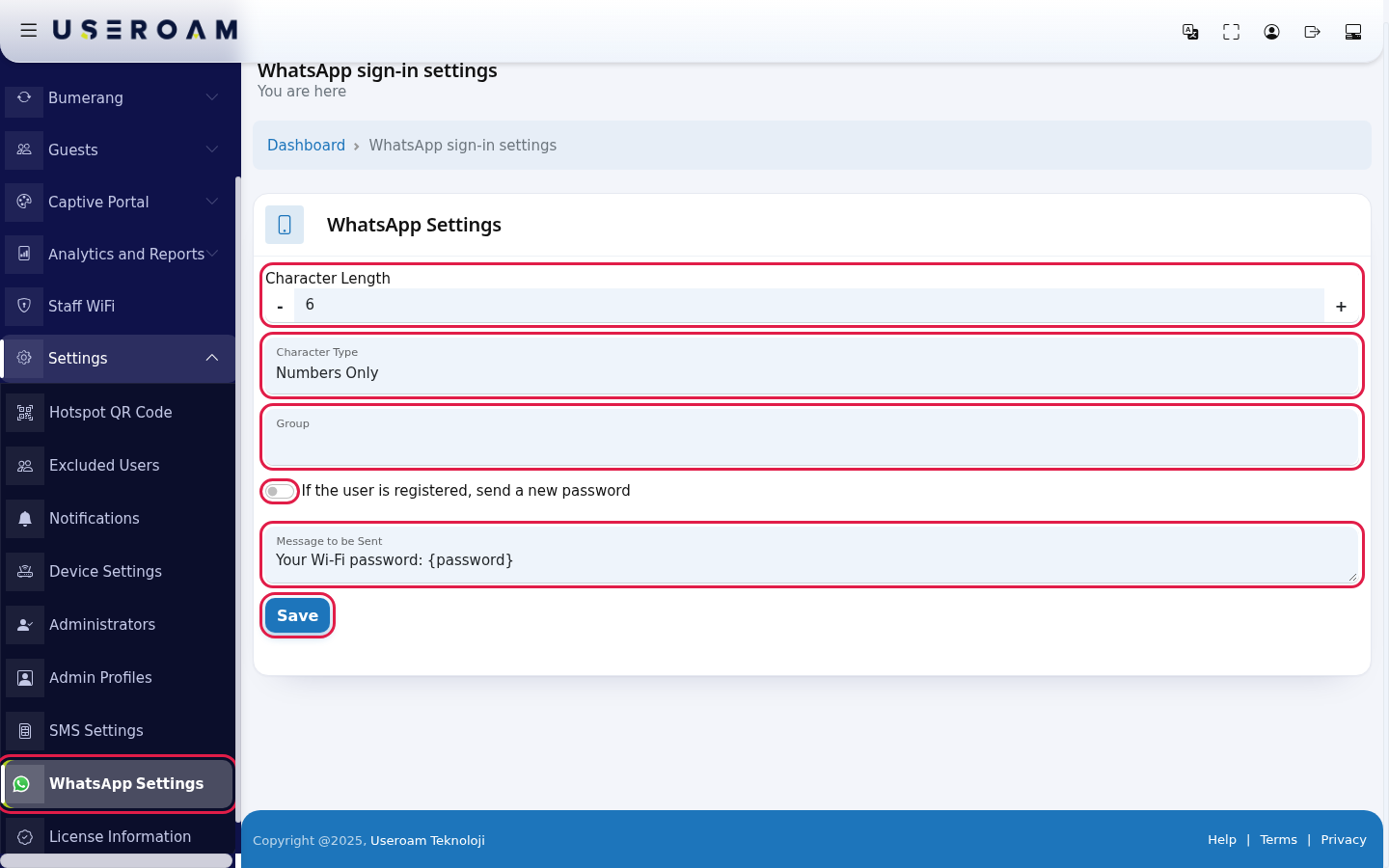Expand Analytics and Reports chevron
1389x868 pixels.
[212, 254]
